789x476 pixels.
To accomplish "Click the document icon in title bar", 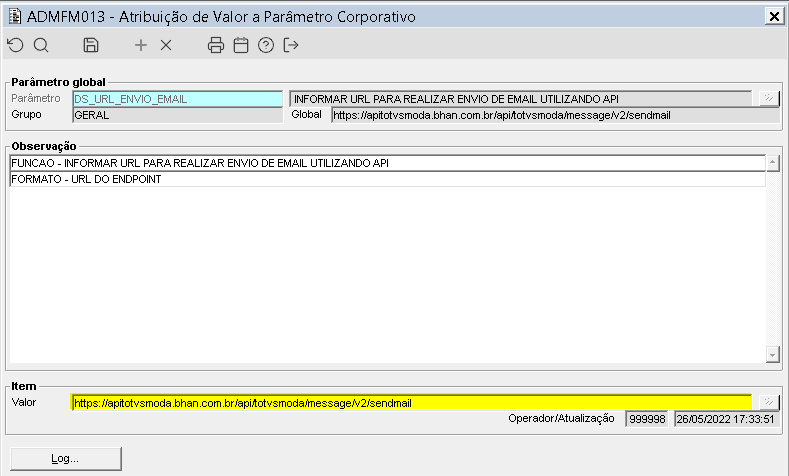I will click(15, 16).
